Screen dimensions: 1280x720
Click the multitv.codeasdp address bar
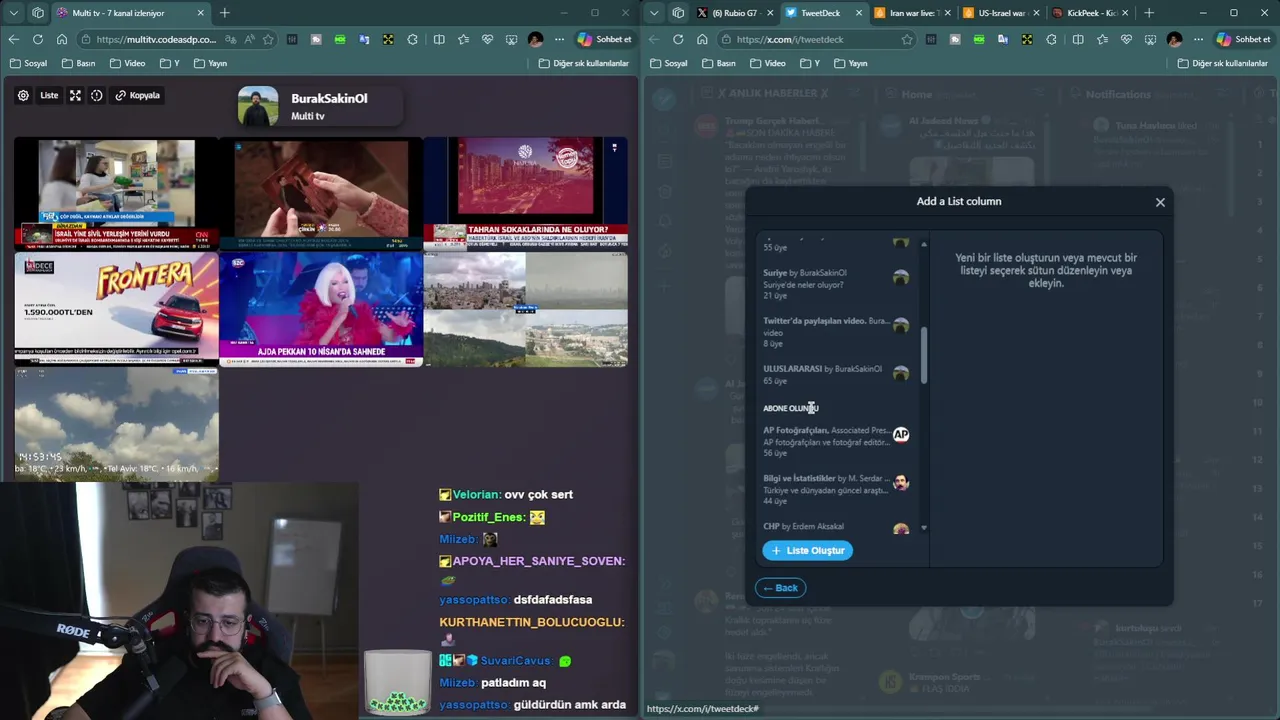pyautogui.click(x=156, y=39)
